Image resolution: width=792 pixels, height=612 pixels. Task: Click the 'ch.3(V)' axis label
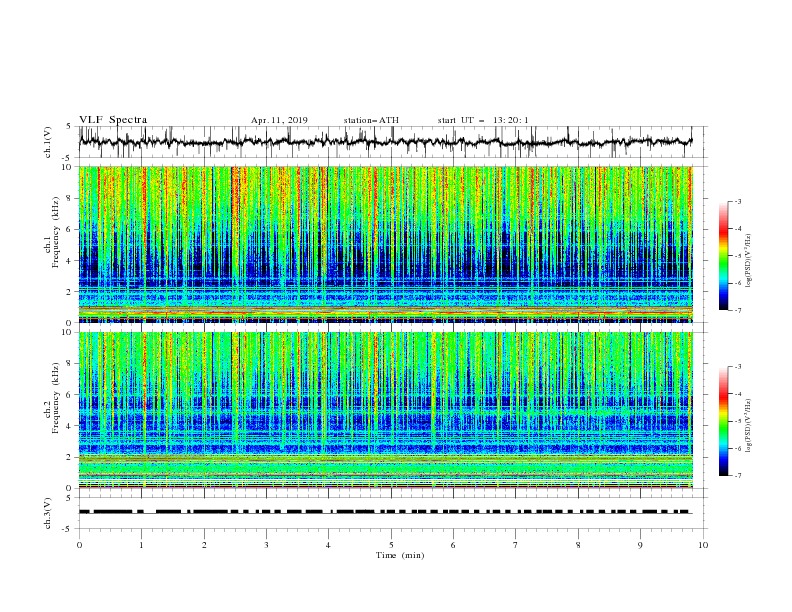tap(48, 513)
